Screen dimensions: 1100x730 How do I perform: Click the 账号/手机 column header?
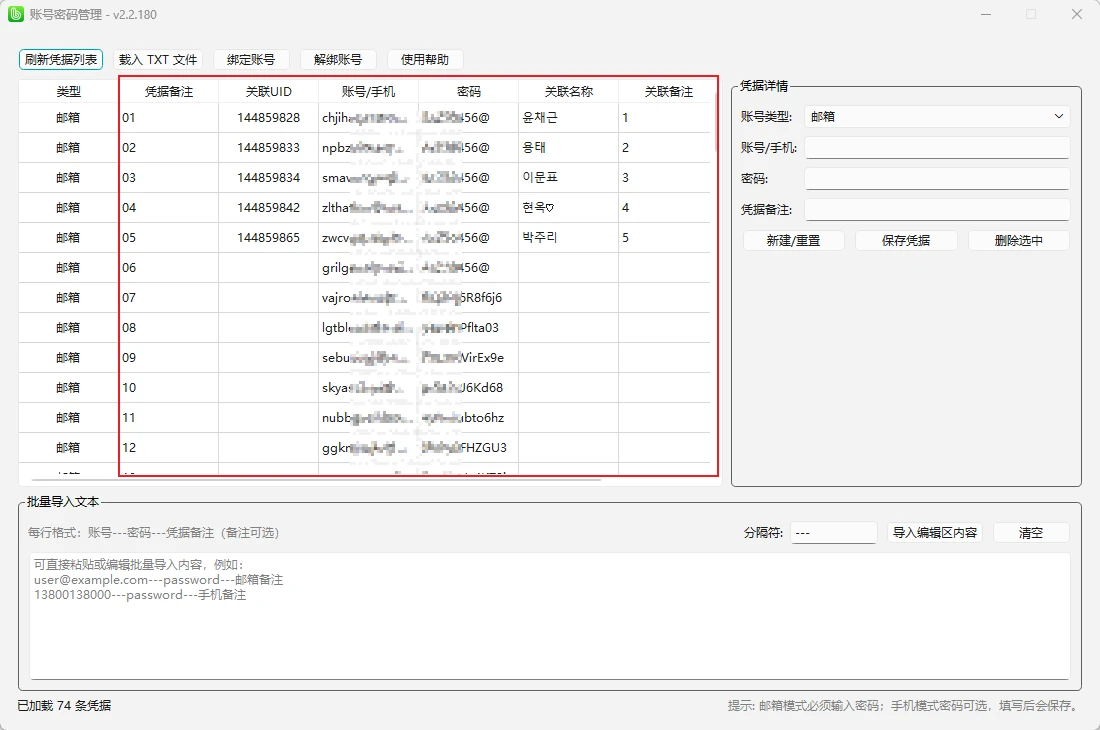click(368, 91)
